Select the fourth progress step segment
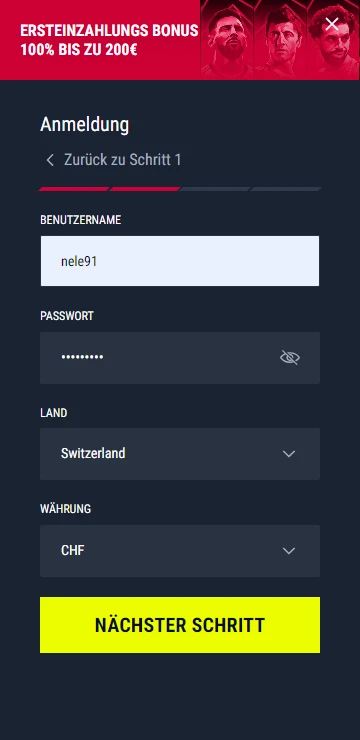Screen dimensions: 360x740 [x=286, y=189]
